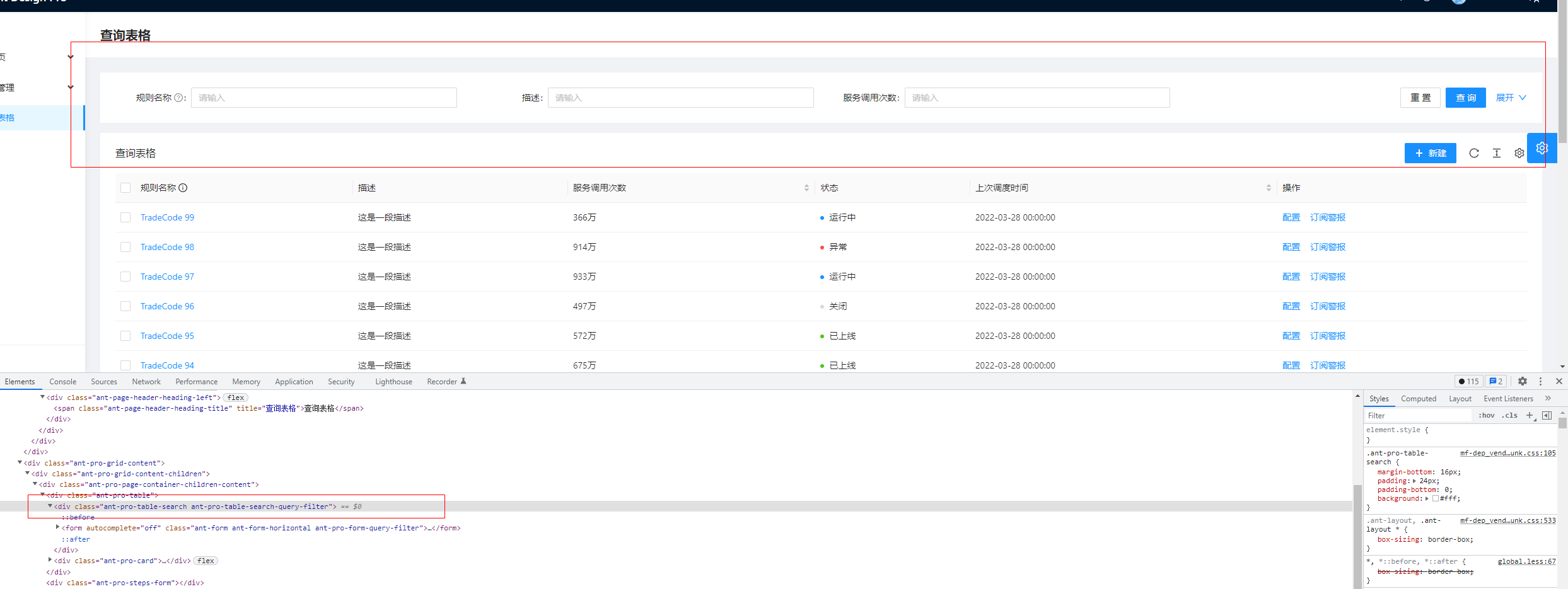This screenshot has width=1568, height=589.
Task: Open the Lighthouse tab
Action: pyautogui.click(x=393, y=382)
